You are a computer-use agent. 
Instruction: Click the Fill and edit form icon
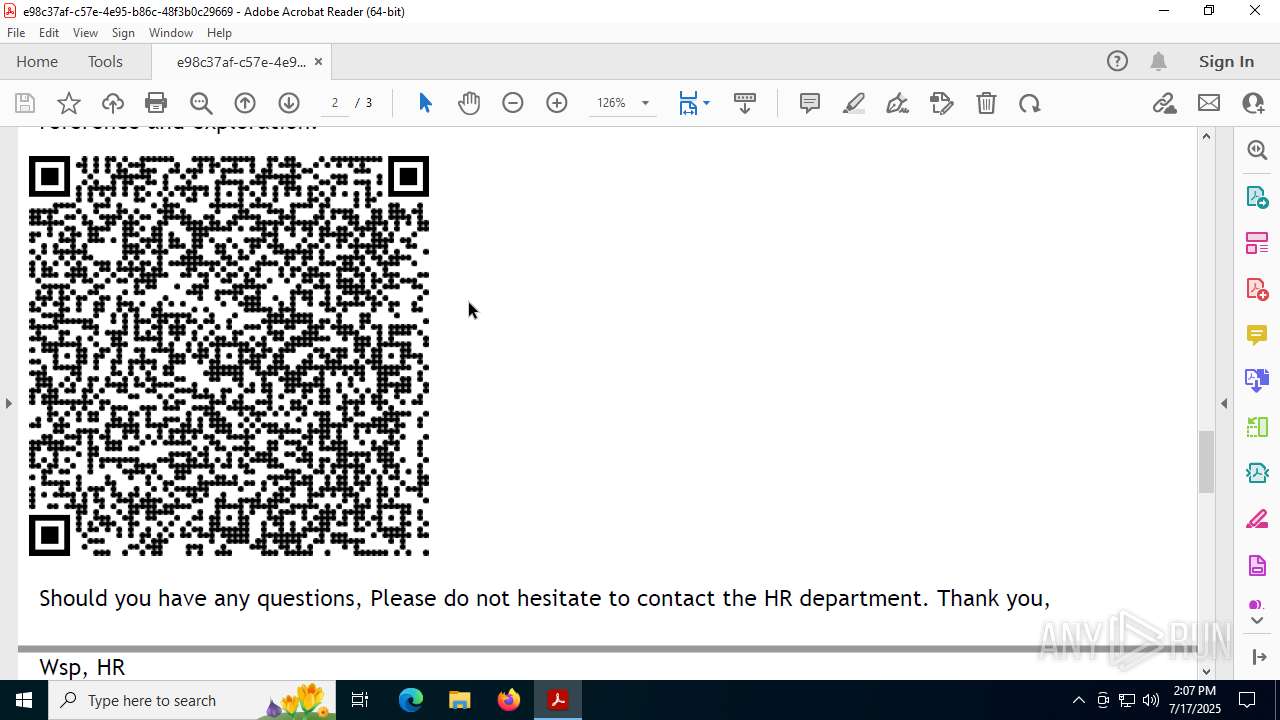tap(942, 103)
